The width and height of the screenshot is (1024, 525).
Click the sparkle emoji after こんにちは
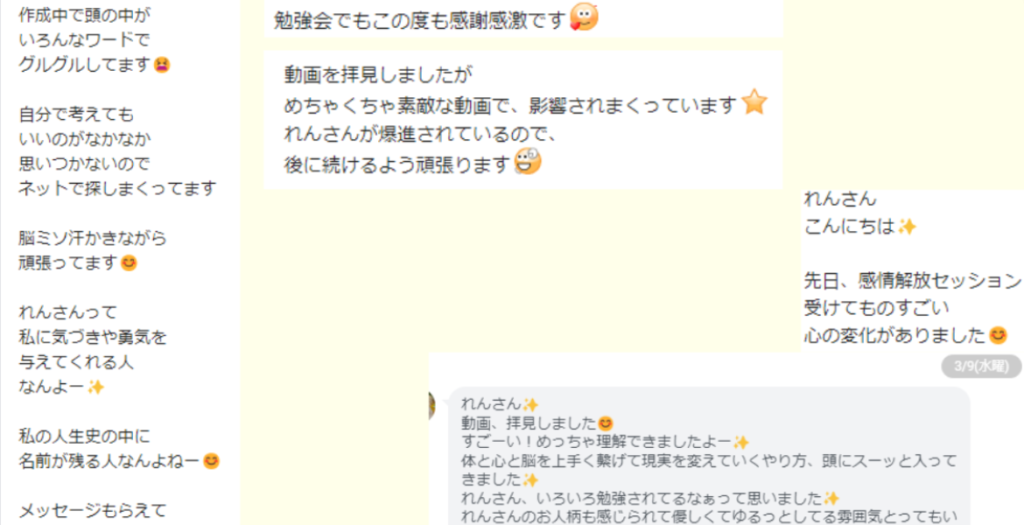(906, 227)
